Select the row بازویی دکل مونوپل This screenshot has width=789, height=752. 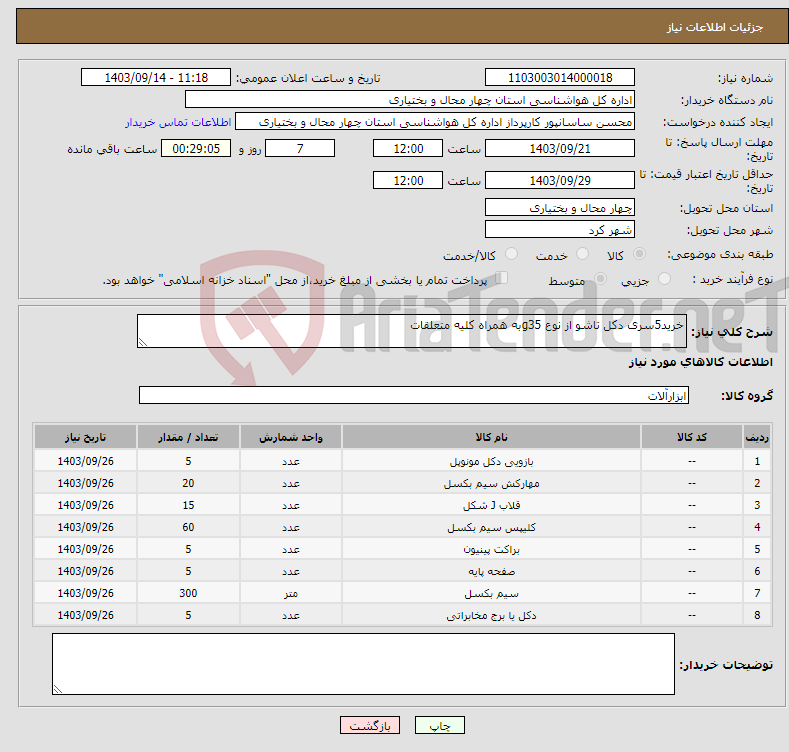coord(403,461)
